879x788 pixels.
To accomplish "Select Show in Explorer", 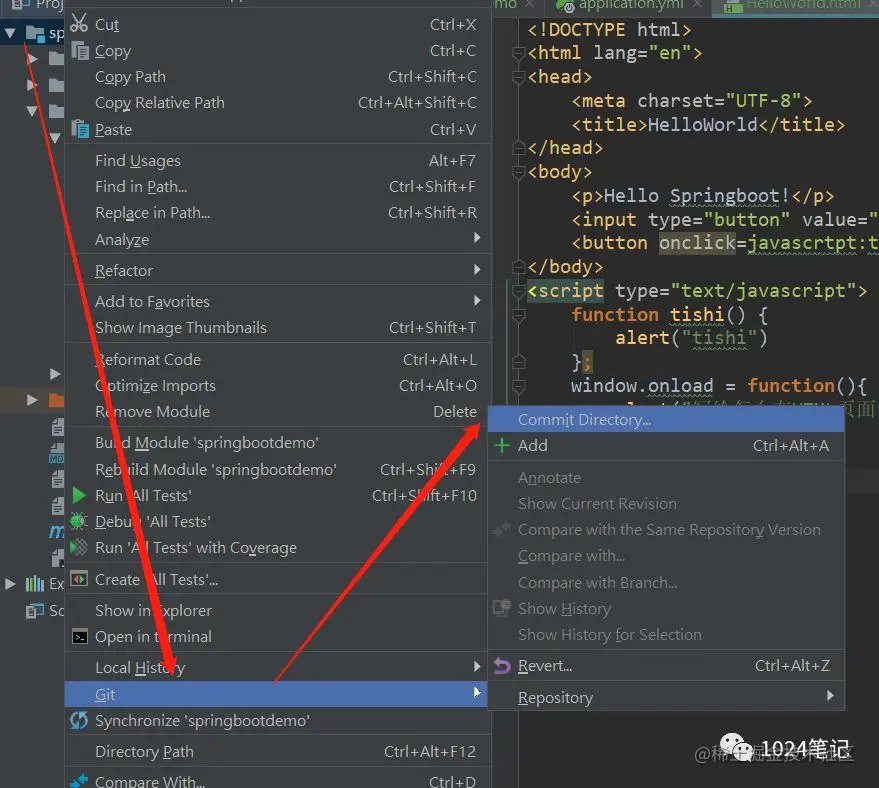I will pyautogui.click(x=278, y=611).
